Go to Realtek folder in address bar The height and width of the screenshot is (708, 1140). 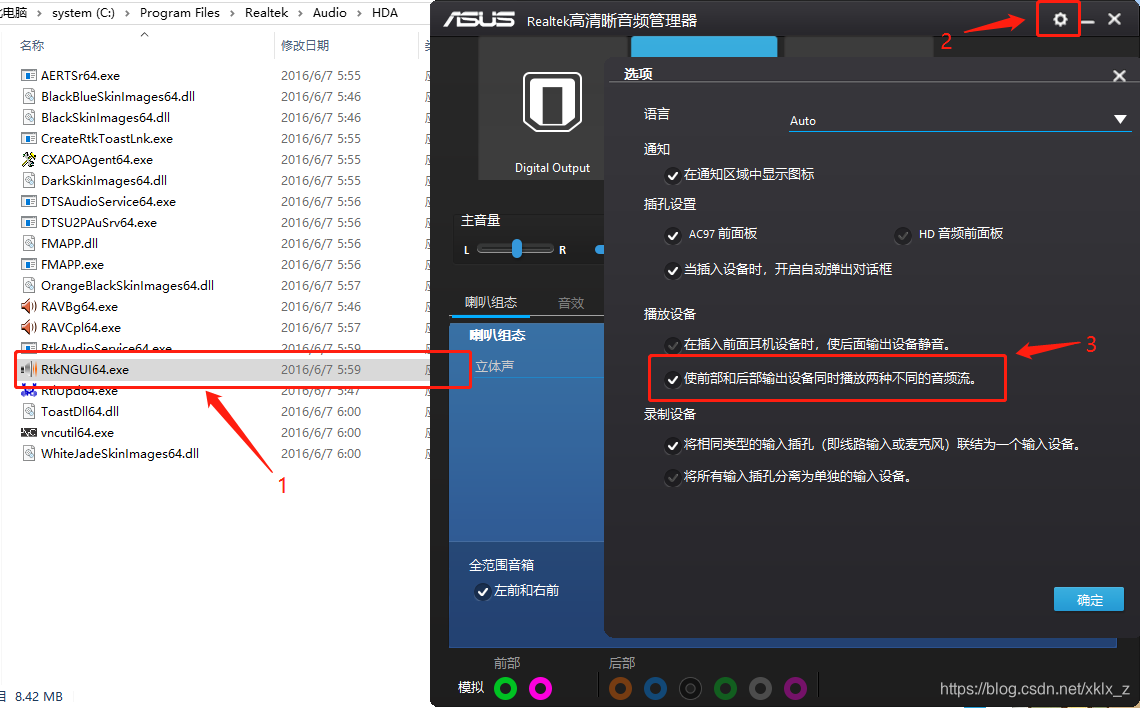coord(266,13)
